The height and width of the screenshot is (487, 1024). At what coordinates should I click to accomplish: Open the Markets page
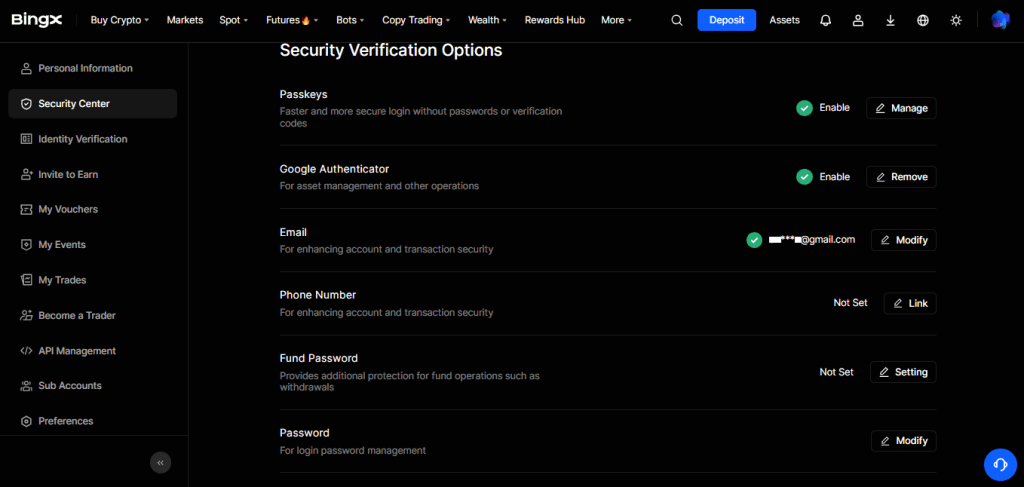coord(185,20)
